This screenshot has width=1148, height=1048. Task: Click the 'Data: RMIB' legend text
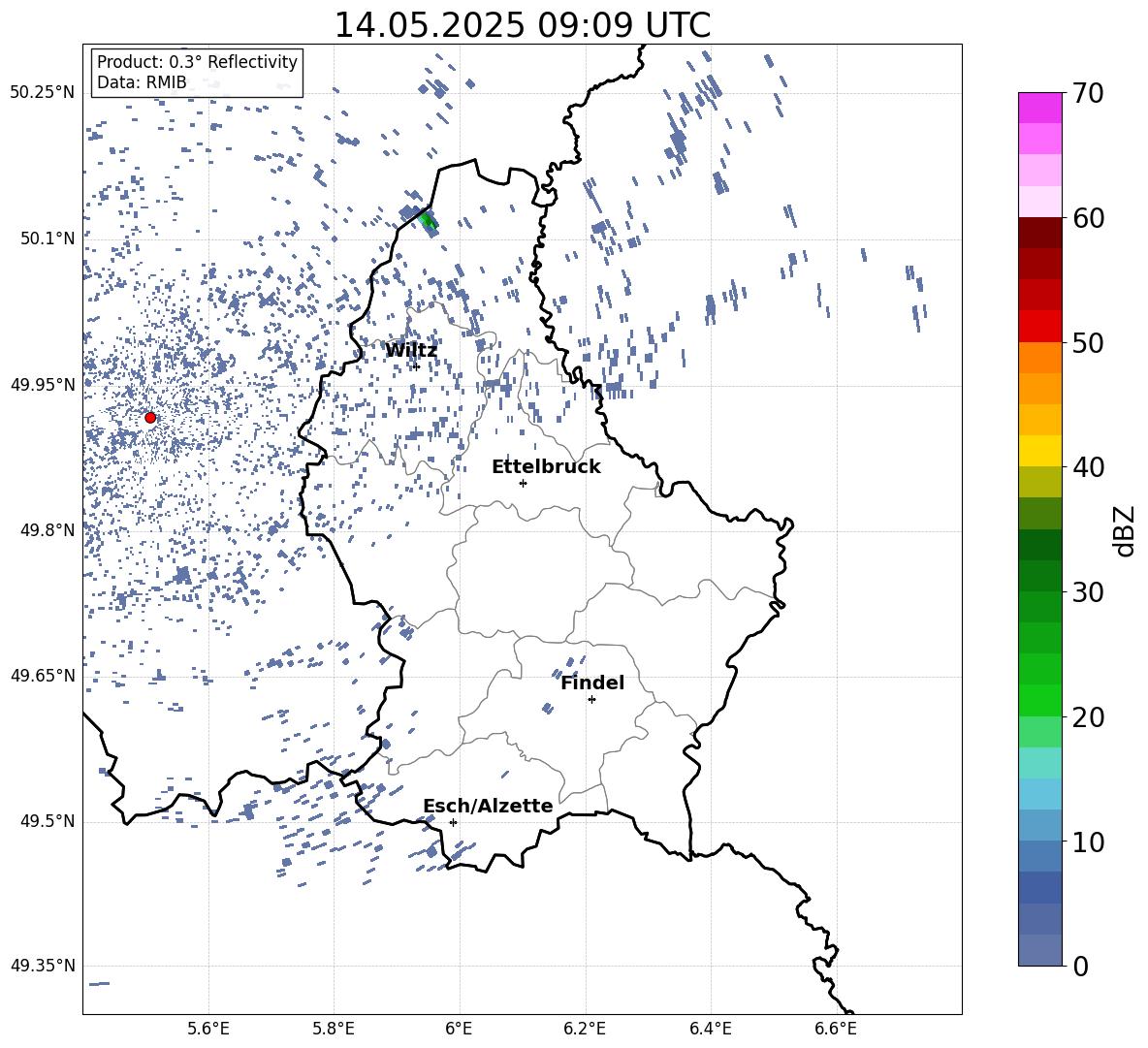tap(142, 82)
